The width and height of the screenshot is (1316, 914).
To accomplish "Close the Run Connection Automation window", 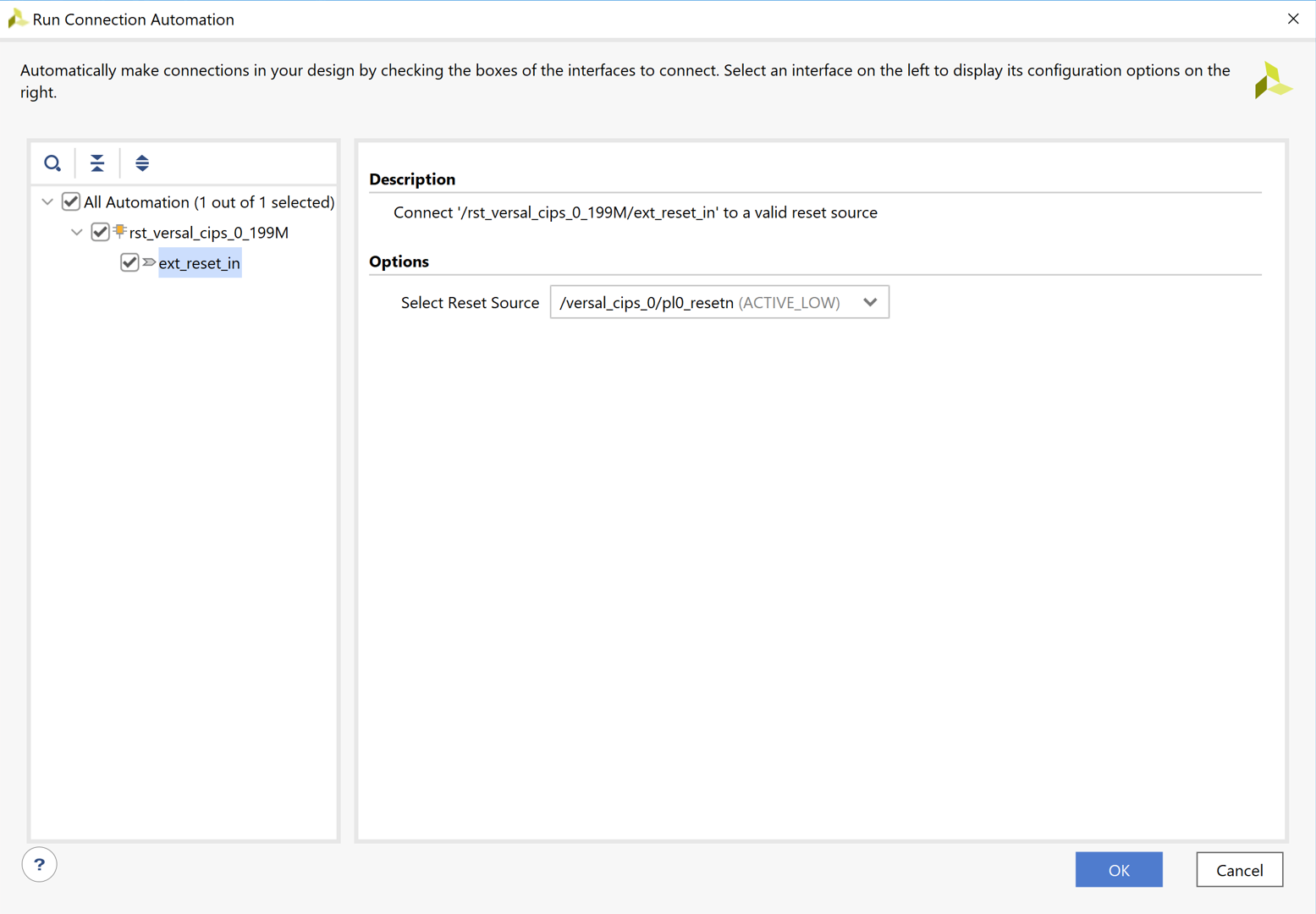I will tap(1292, 19).
